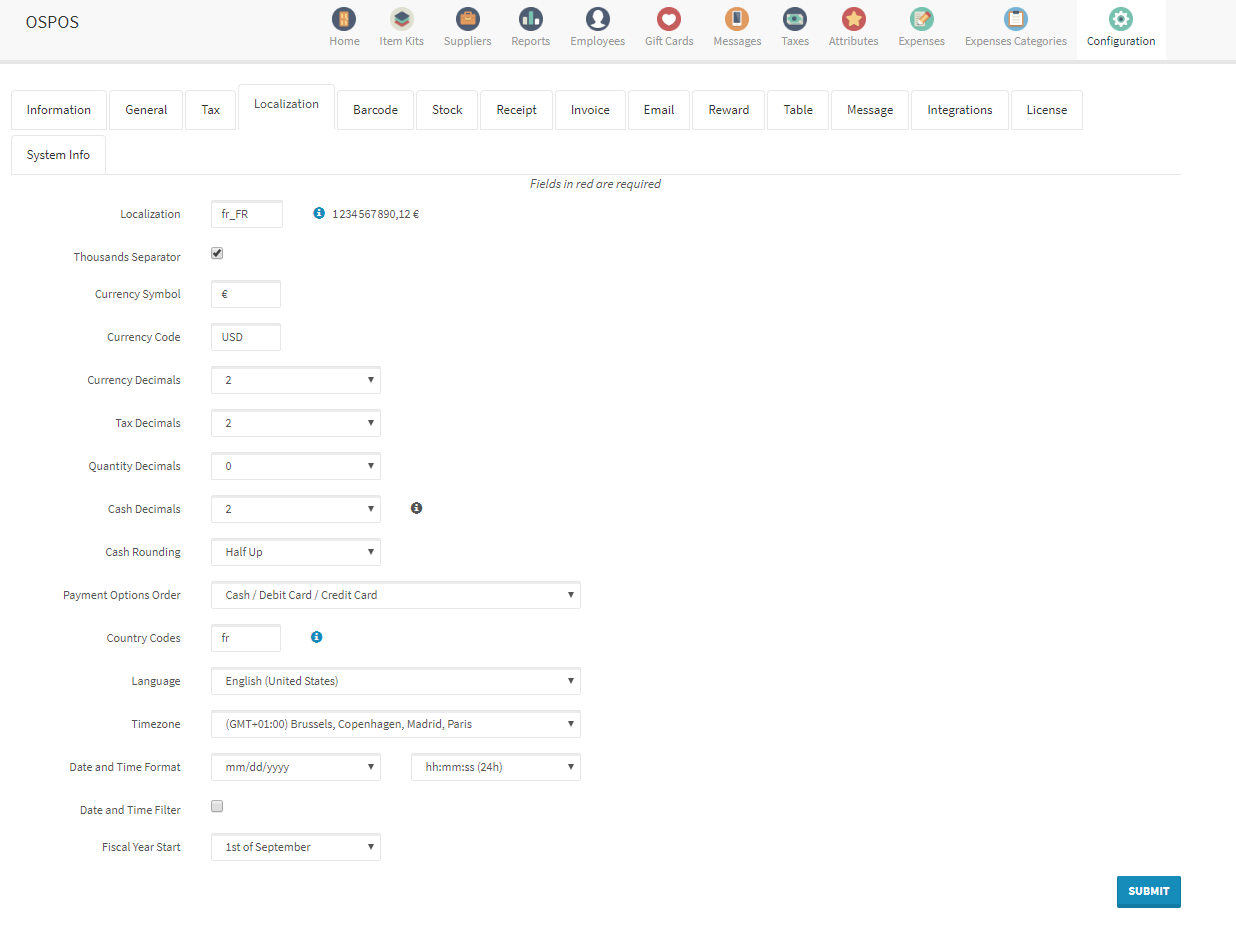Image resolution: width=1236 pixels, height=927 pixels.
Task: Switch to the Barcode tab
Action: pyautogui.click(x=375, y=110)
